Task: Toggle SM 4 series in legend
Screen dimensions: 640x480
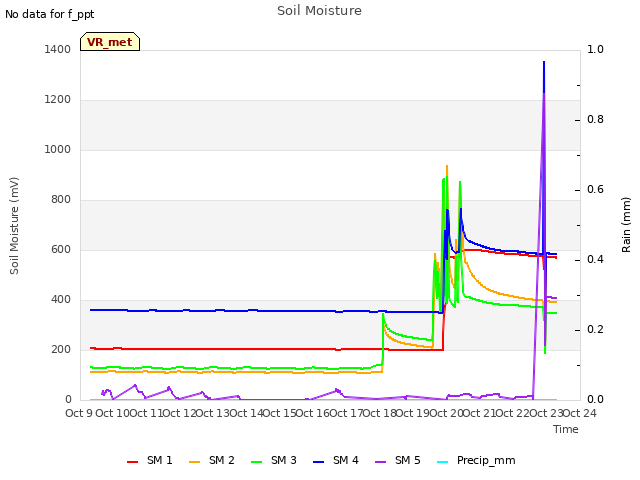Action: [x=336, y=460]
